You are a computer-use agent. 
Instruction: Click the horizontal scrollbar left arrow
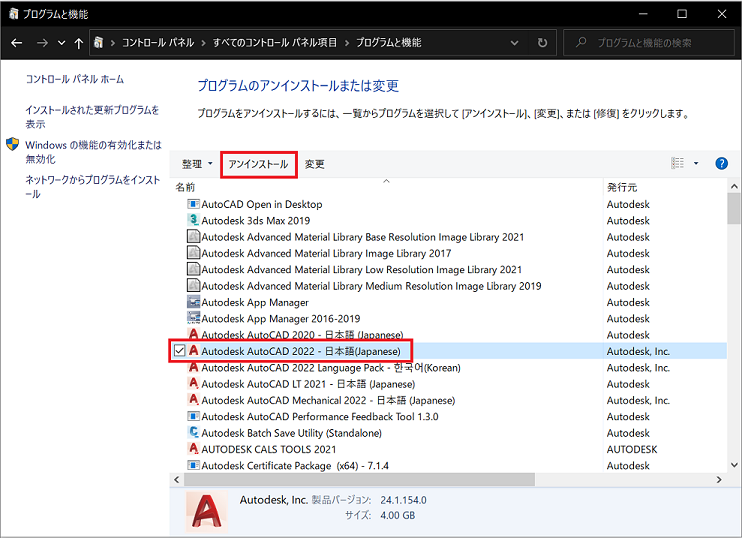click(177, 480)
